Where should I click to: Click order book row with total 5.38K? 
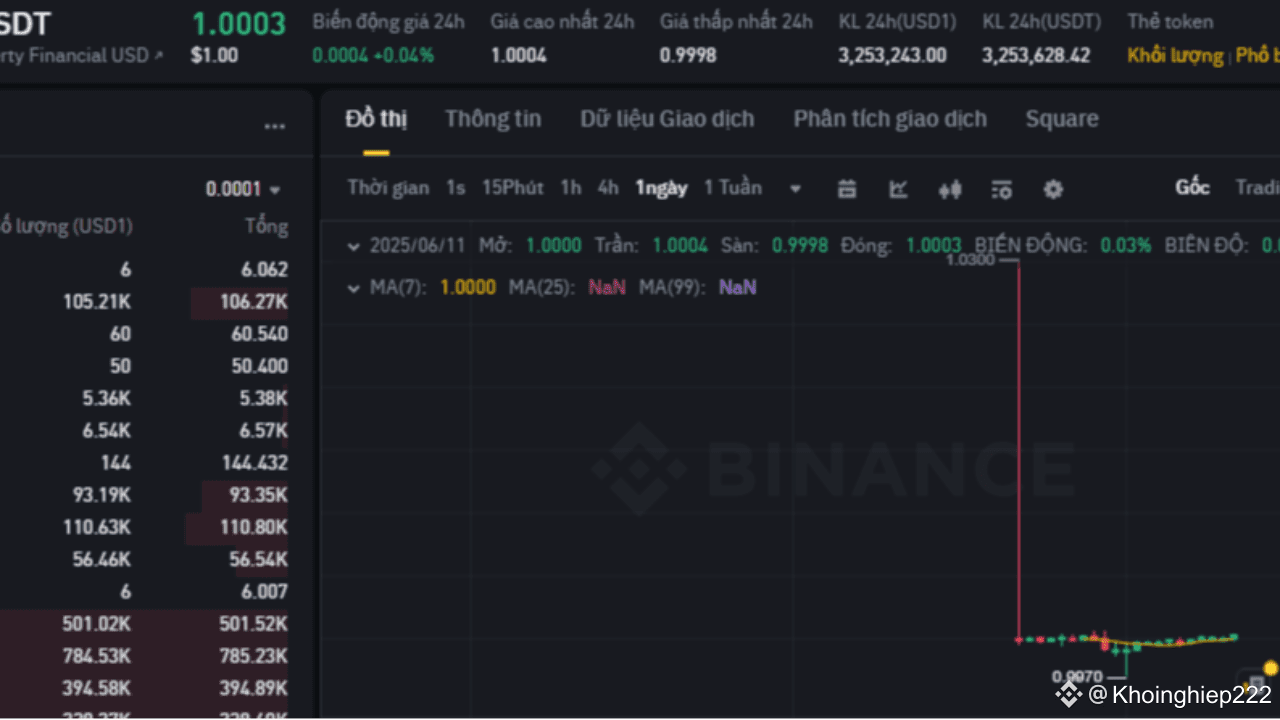click(x=144, y=399)
